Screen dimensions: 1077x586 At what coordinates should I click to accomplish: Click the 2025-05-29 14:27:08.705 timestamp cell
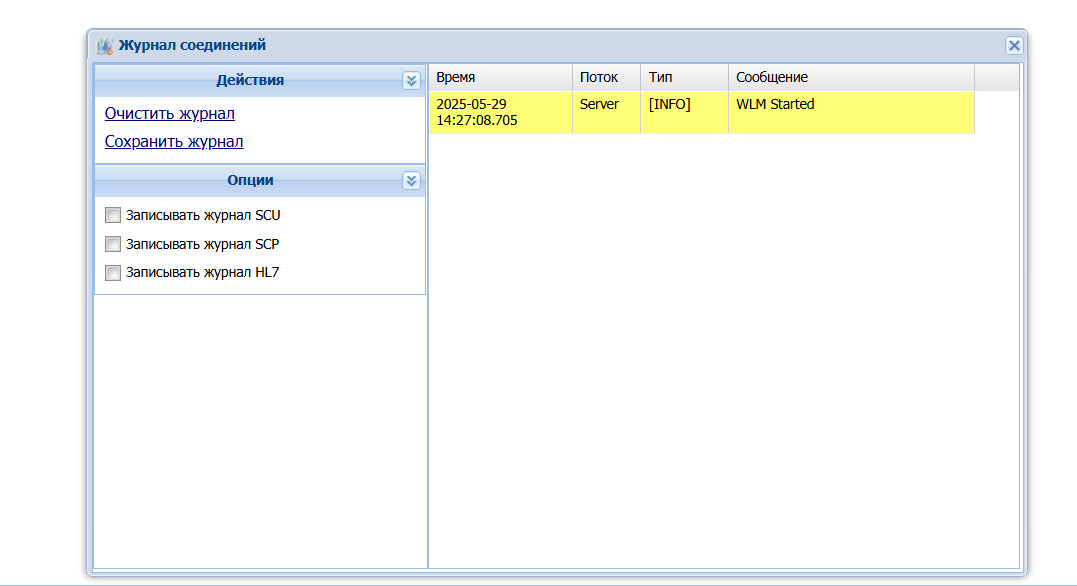point(500,112)
